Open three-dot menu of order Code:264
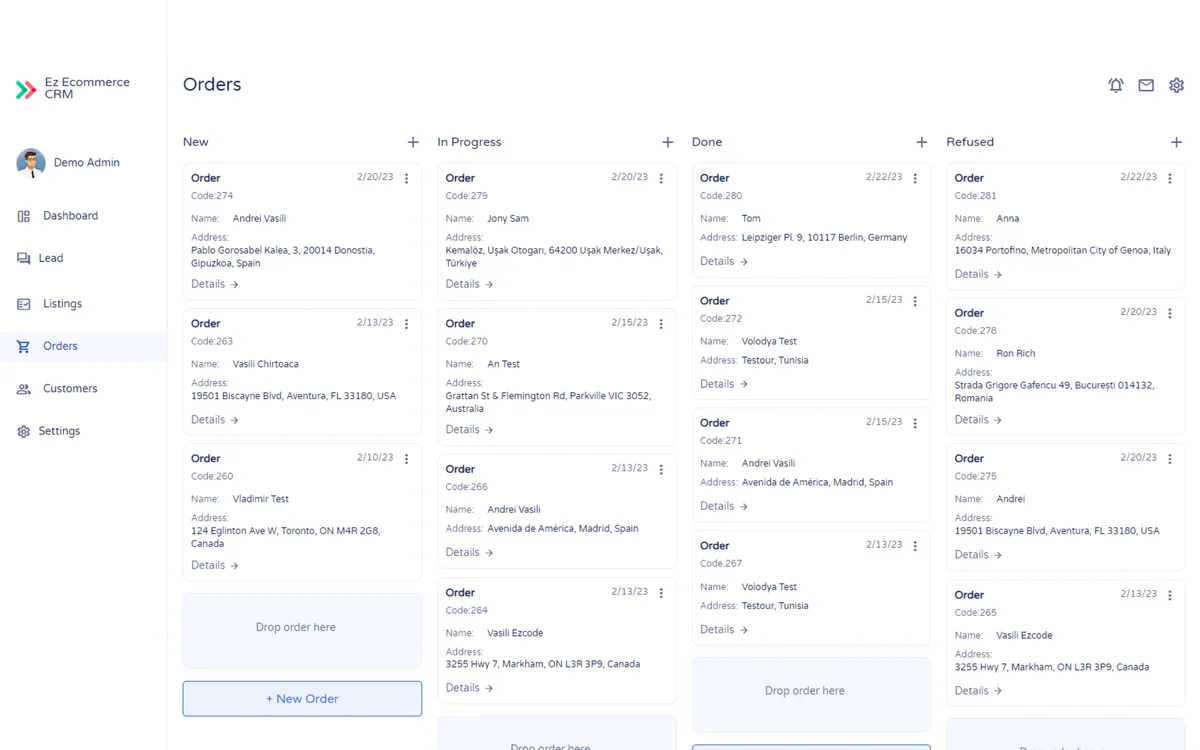The height and width of the screenshot is (750, 1200). [x=661, y=594]
